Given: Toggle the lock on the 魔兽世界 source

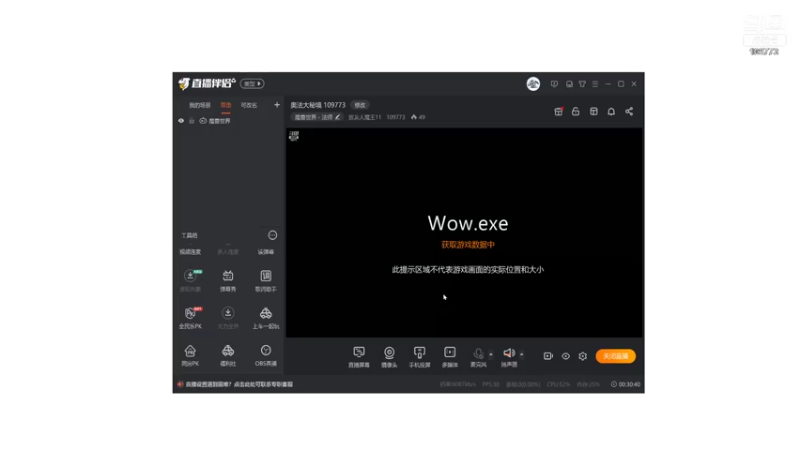Looking at the screenshot, I should point(192,121).
